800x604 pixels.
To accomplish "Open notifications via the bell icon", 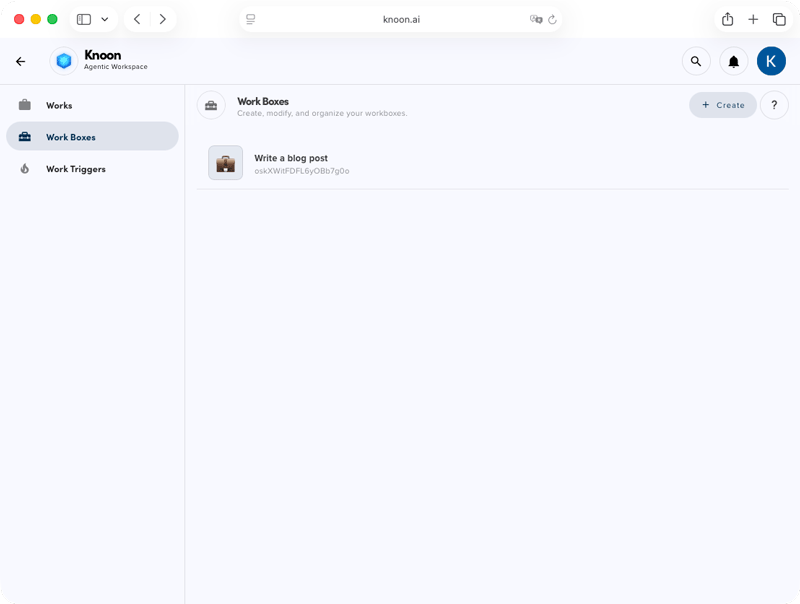I will (x=734, y=61).
